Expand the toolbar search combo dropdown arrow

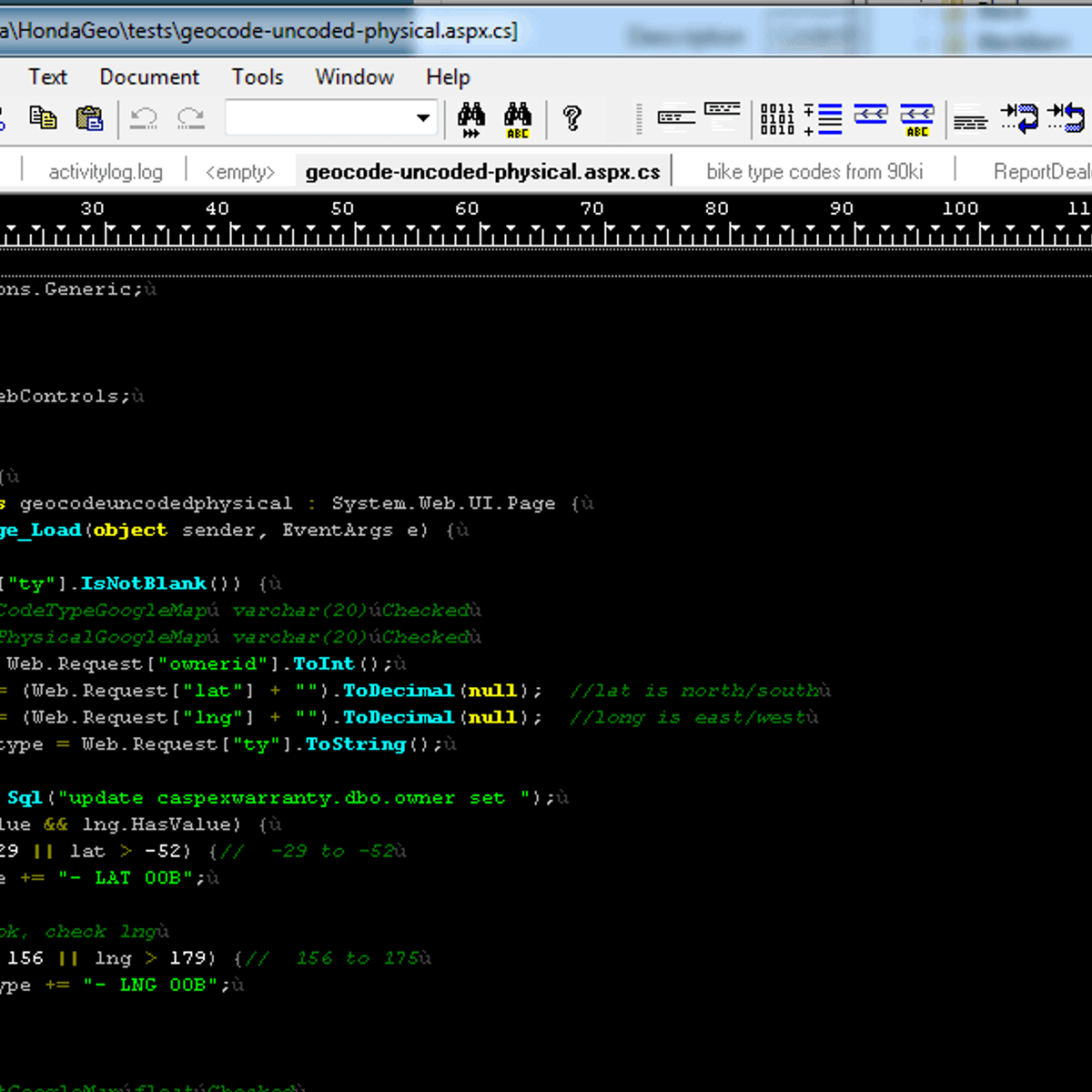tap(423, 118)
